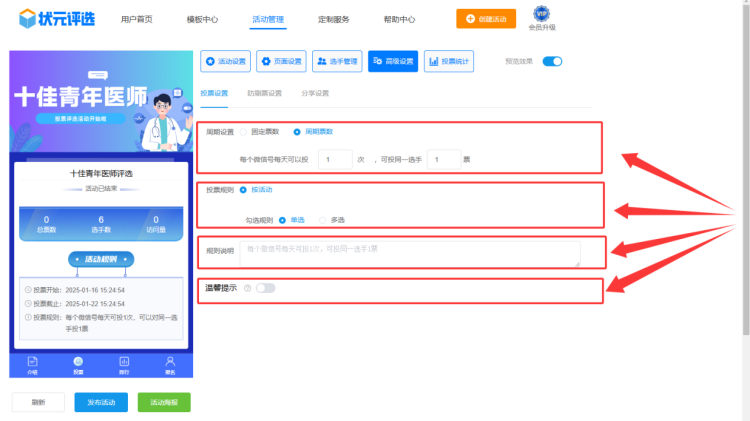Open 选手管理 toolbar button

[x=337, y=61]
